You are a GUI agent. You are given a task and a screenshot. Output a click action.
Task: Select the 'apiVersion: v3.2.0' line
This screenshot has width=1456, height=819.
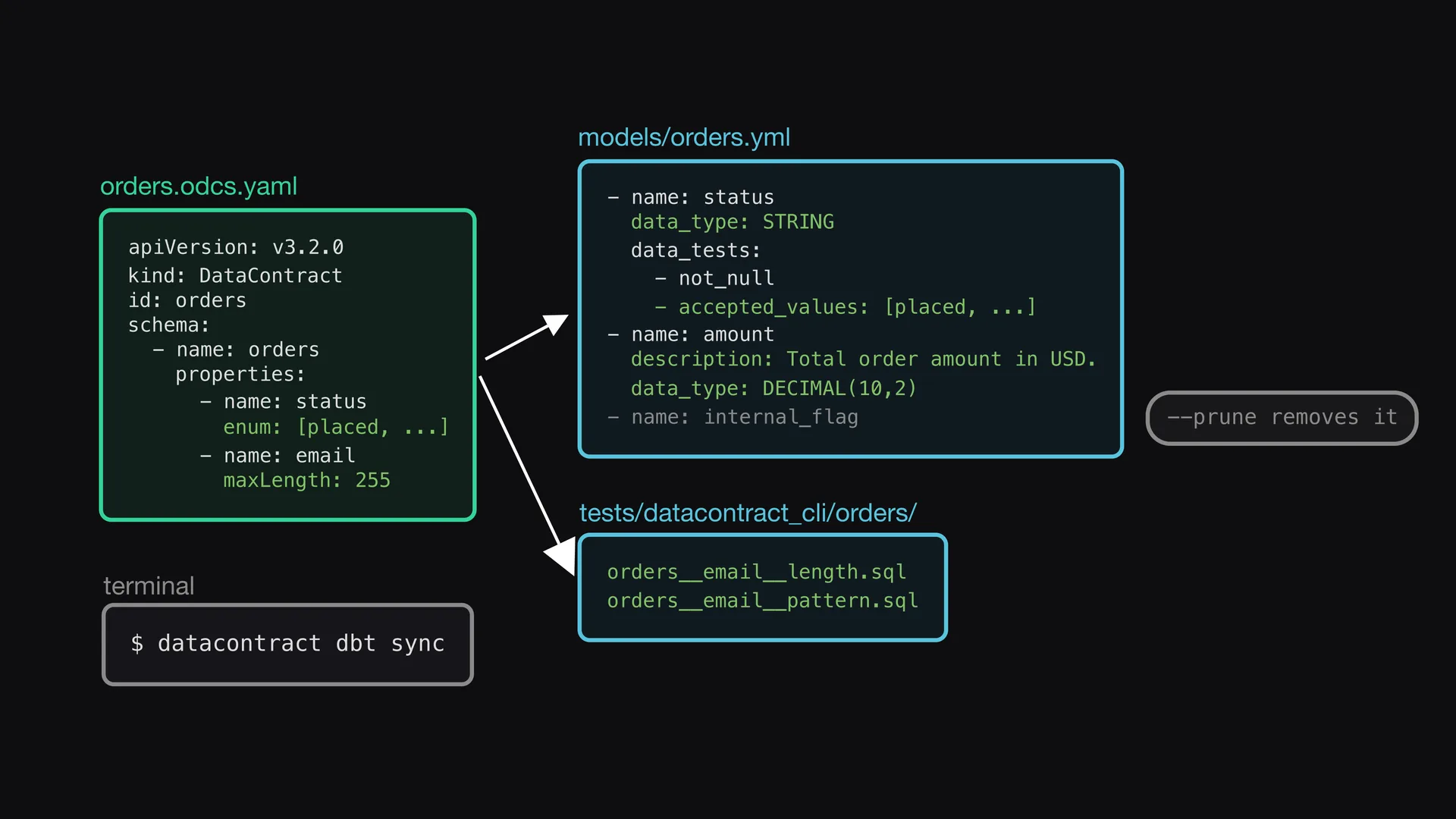[236, 247]
